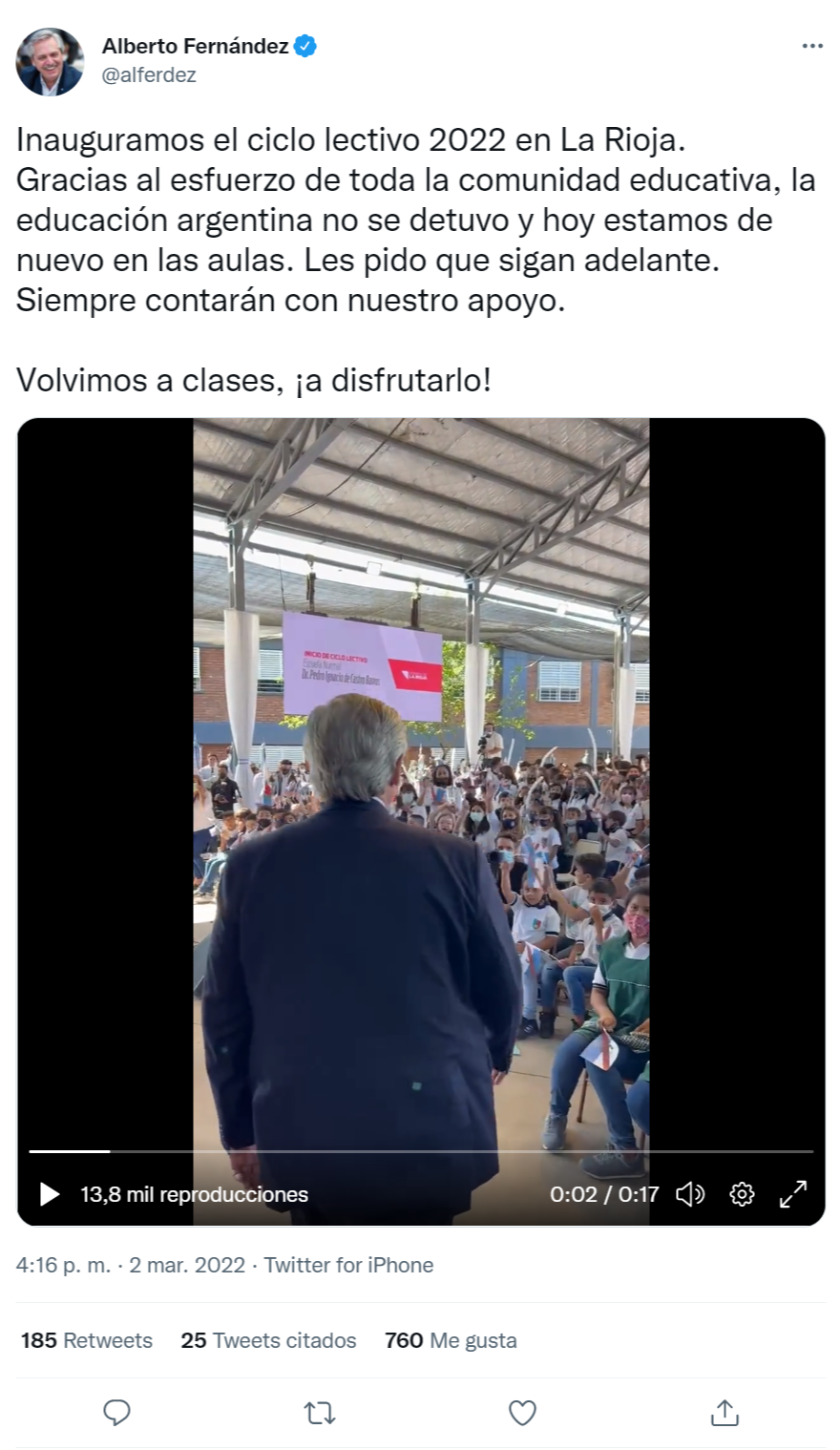Open Alberto Fernández profile picture
This screenshot has height=1450, width=840.
point(50,62)
